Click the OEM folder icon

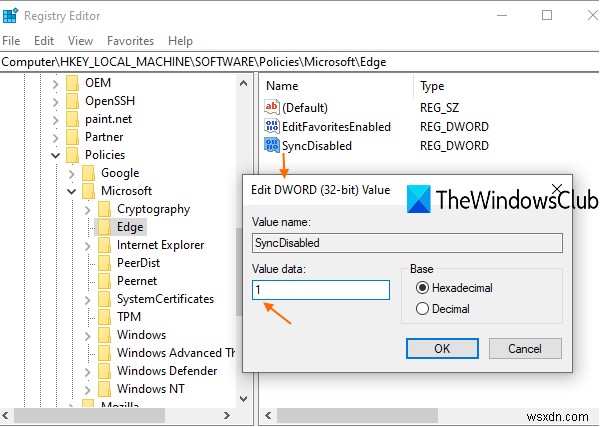[x=72, y=83]
